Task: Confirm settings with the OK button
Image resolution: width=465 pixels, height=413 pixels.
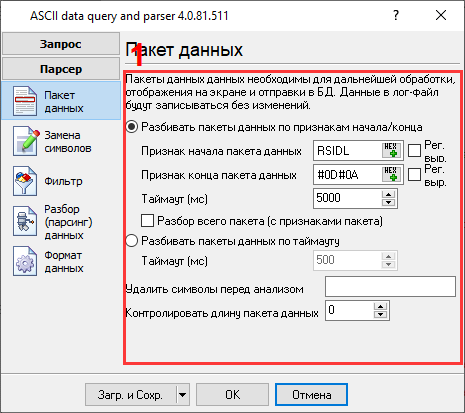Action: (232, 395)
